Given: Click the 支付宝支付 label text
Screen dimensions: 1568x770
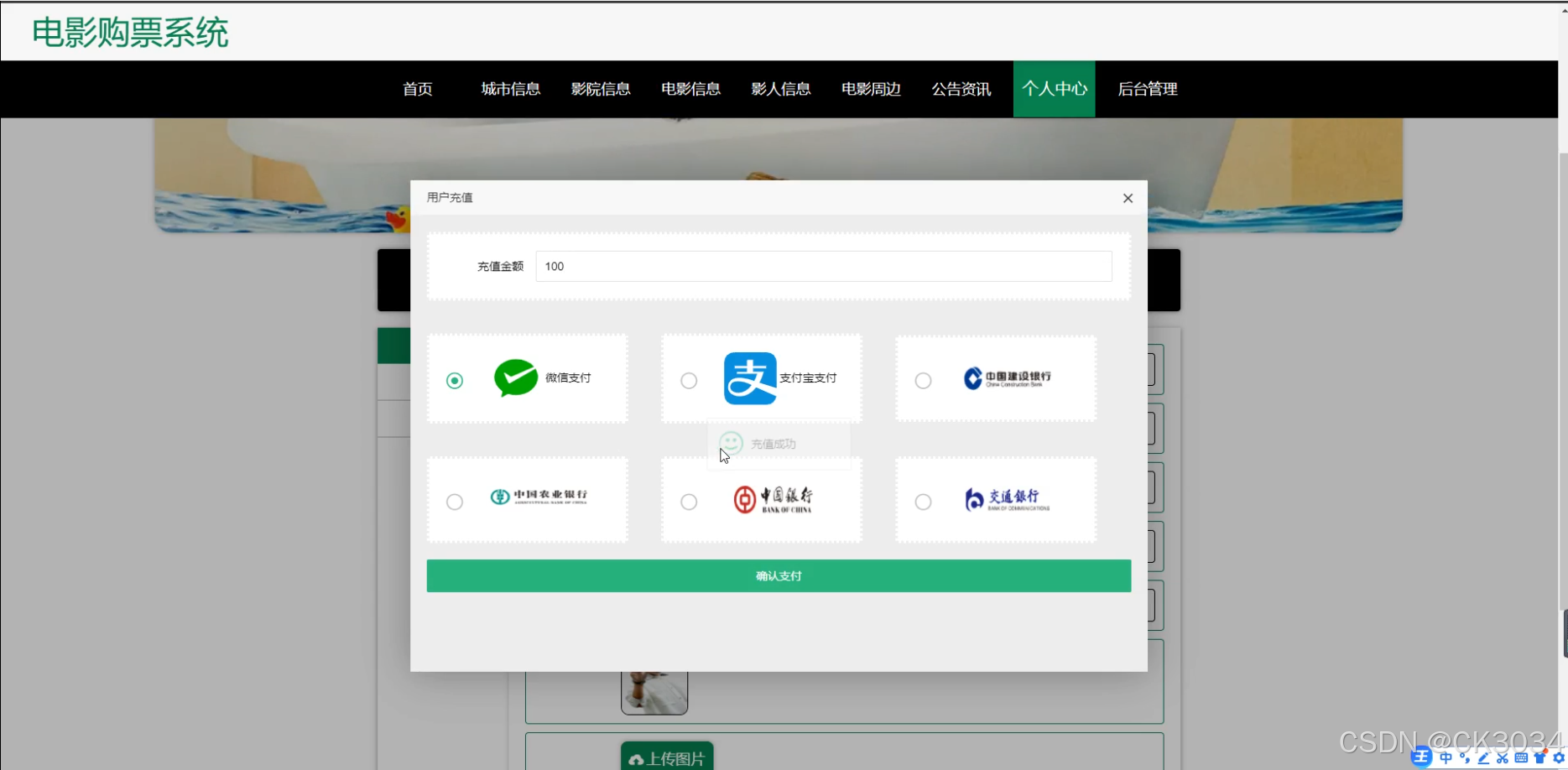Looking at the screenshot, I should [x=808, y=378].
